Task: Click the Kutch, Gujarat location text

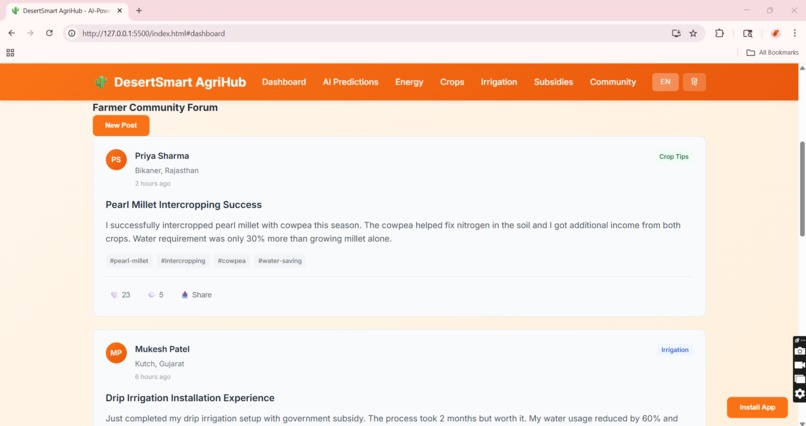Action: [159, 364]
